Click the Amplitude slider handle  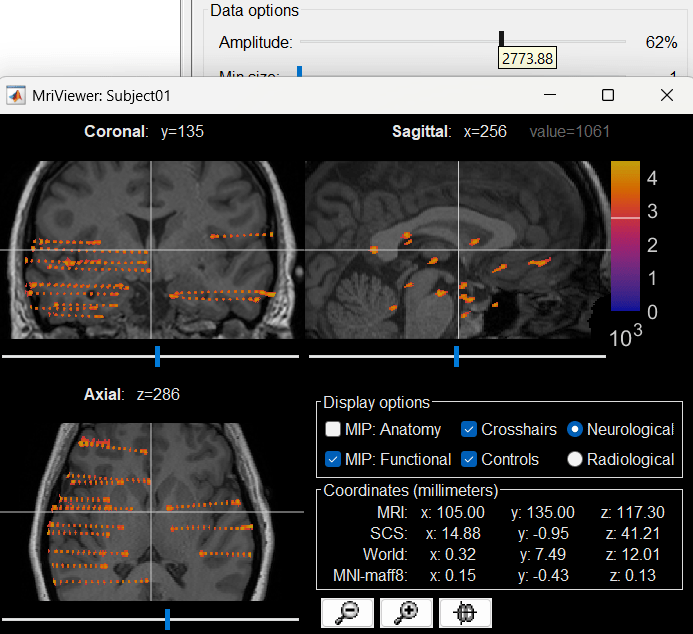501,39
